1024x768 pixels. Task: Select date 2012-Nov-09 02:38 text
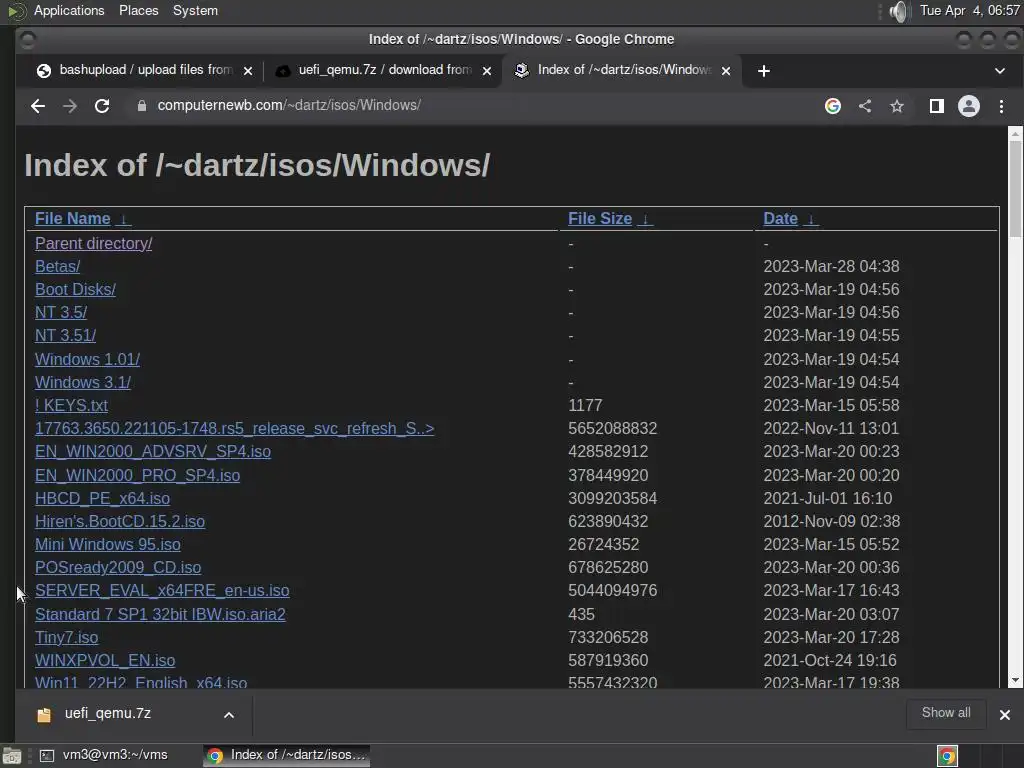[831, 521]
